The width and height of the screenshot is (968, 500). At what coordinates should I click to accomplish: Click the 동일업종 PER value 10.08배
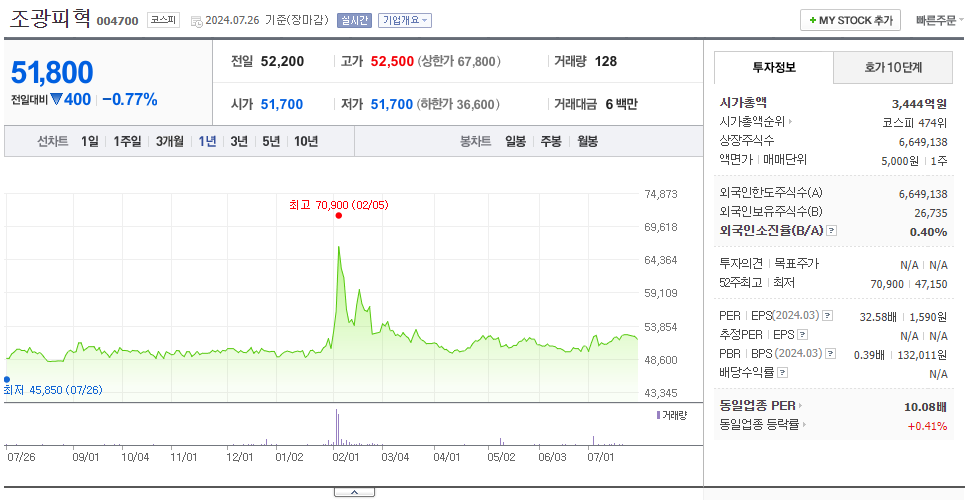click(925, 407)
